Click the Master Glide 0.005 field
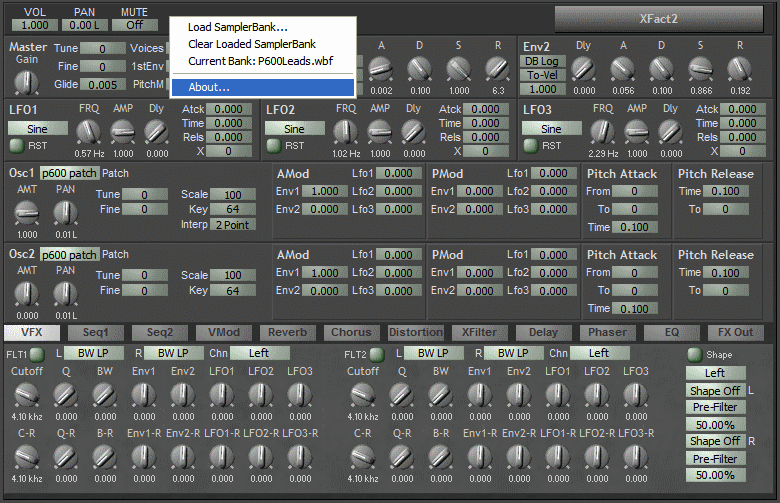780x503 pixels. [102, 85]
